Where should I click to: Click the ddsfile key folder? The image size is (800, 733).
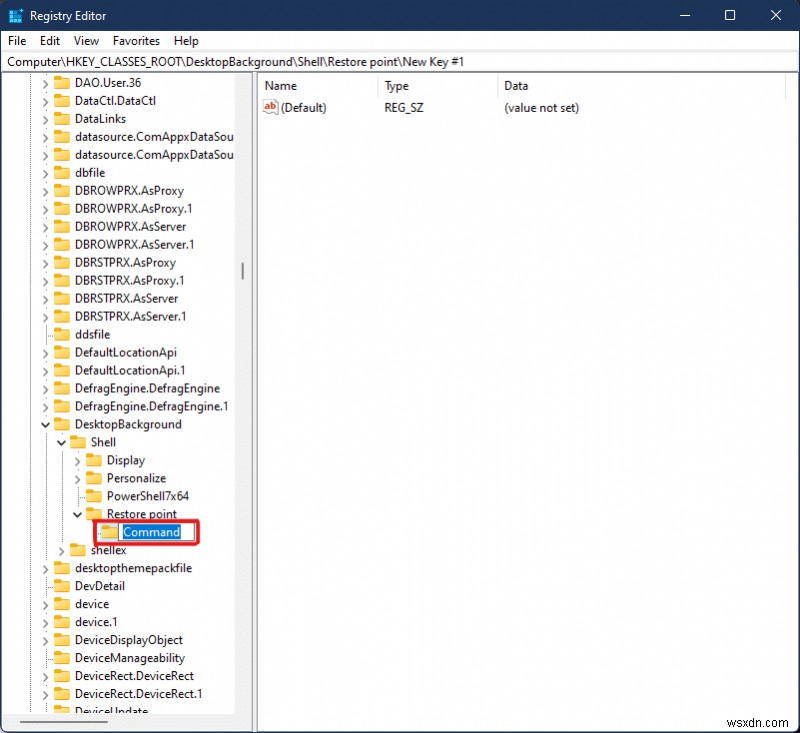pos(94,334)
